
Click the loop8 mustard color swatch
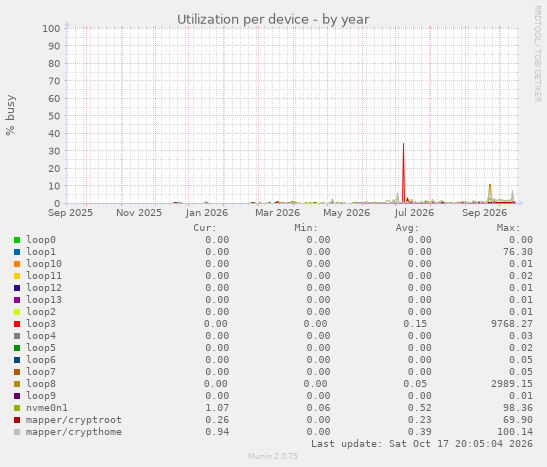pyautogui.click(x=17, y=384)
